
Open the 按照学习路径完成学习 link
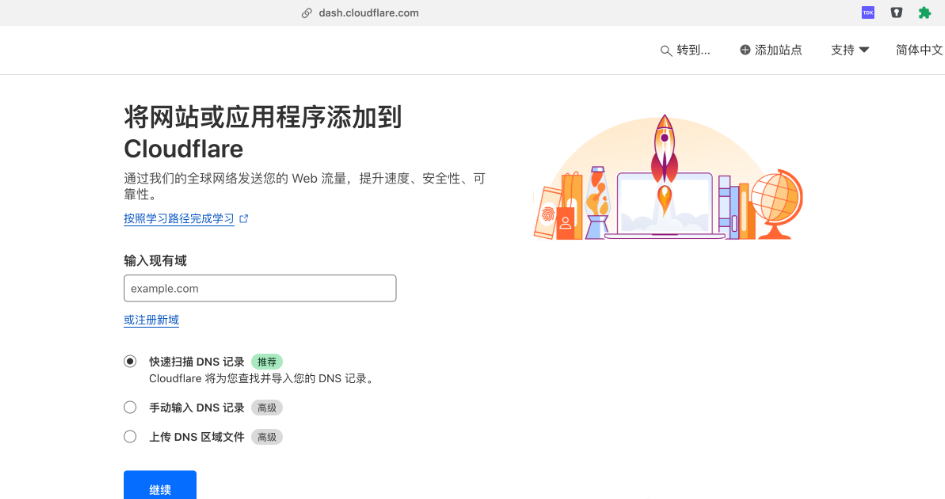coord(179,218)
